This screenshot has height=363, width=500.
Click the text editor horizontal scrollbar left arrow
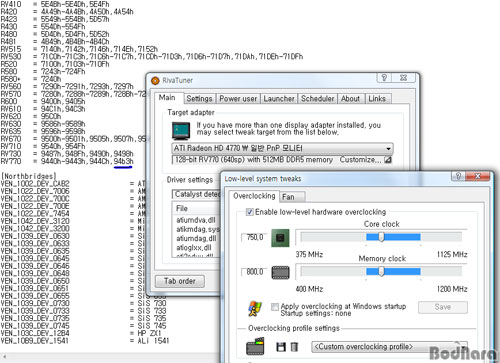coord(4,358)
